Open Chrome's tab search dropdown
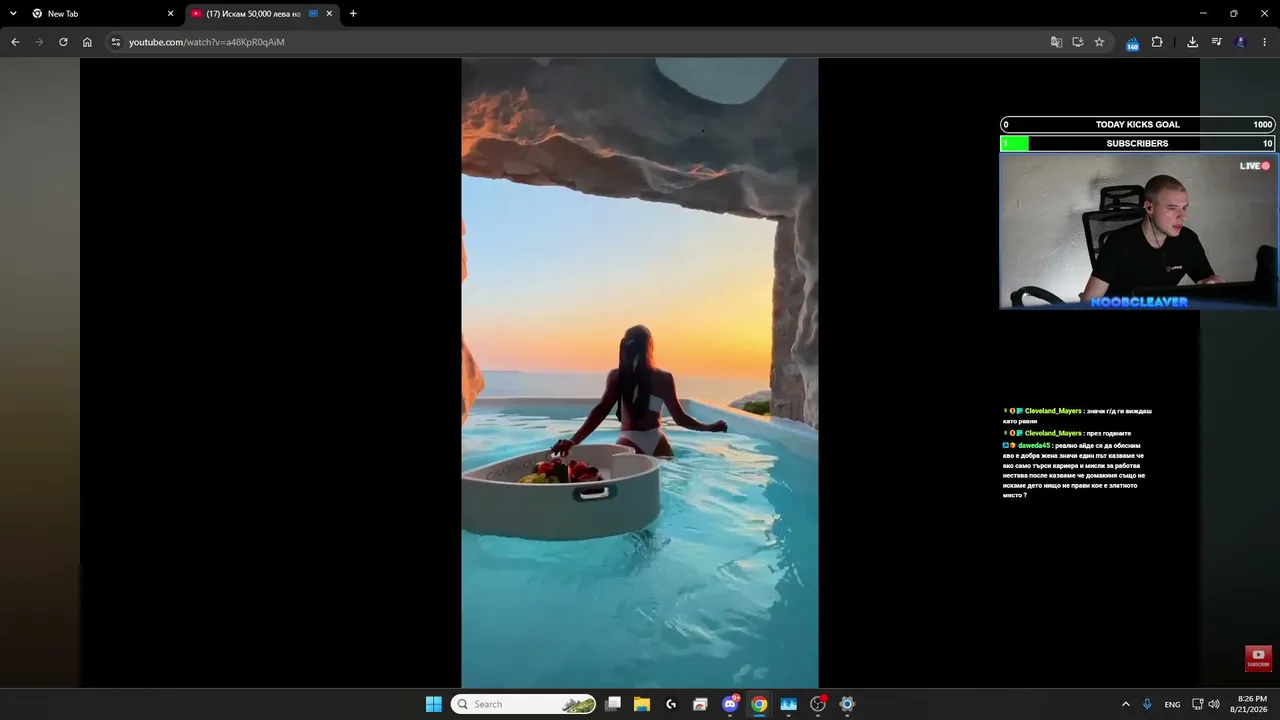Viewport: 1280px width, 720px height. pos(13,14)
